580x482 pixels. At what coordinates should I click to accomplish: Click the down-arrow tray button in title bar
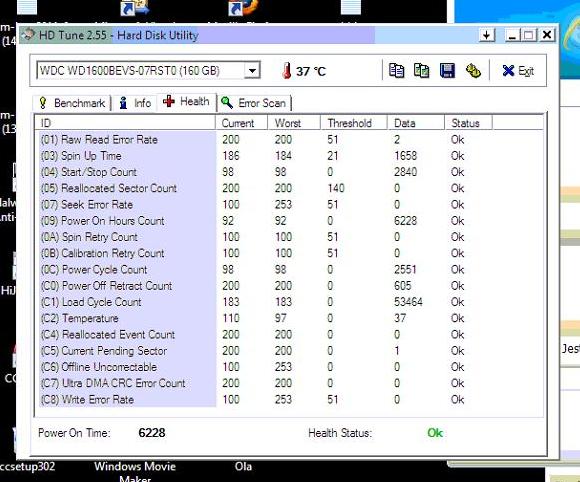coord(486,35)
